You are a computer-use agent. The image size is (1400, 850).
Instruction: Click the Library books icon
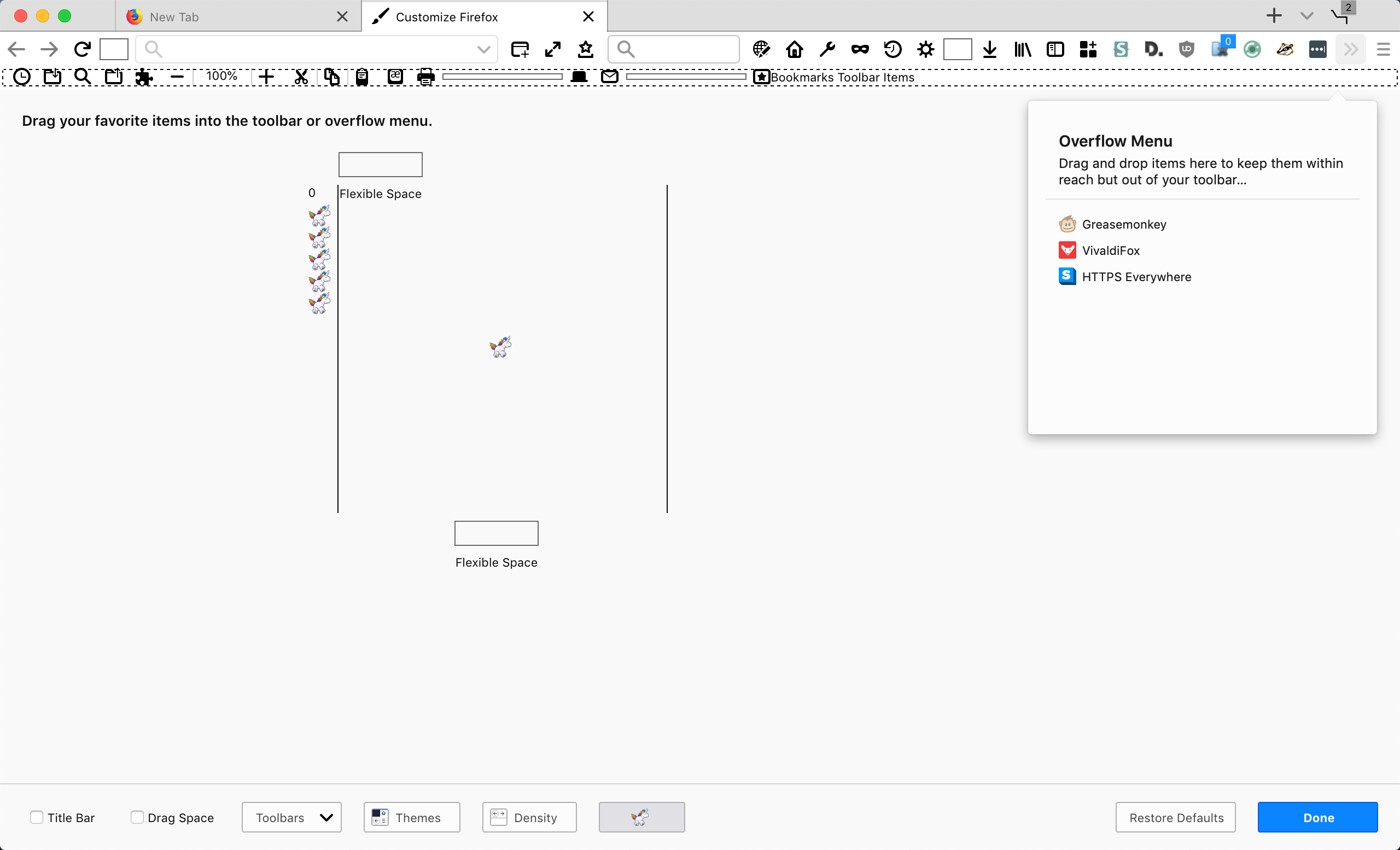tap(1023, 49)
